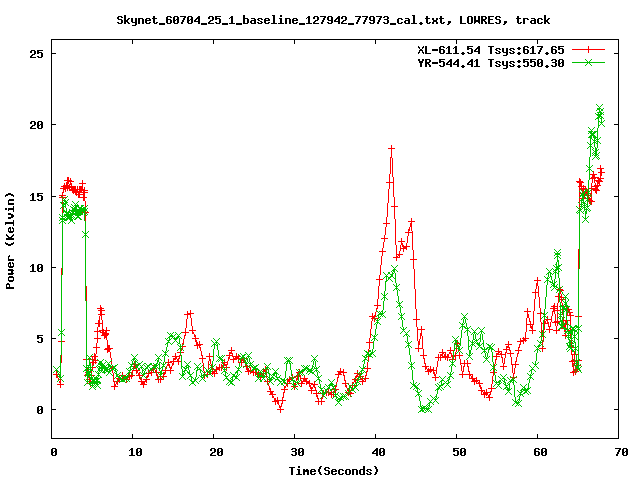Select the legend entry XL-611.54 Tsys:617.65
Screen dimensions: 640x480
[491, 50]
